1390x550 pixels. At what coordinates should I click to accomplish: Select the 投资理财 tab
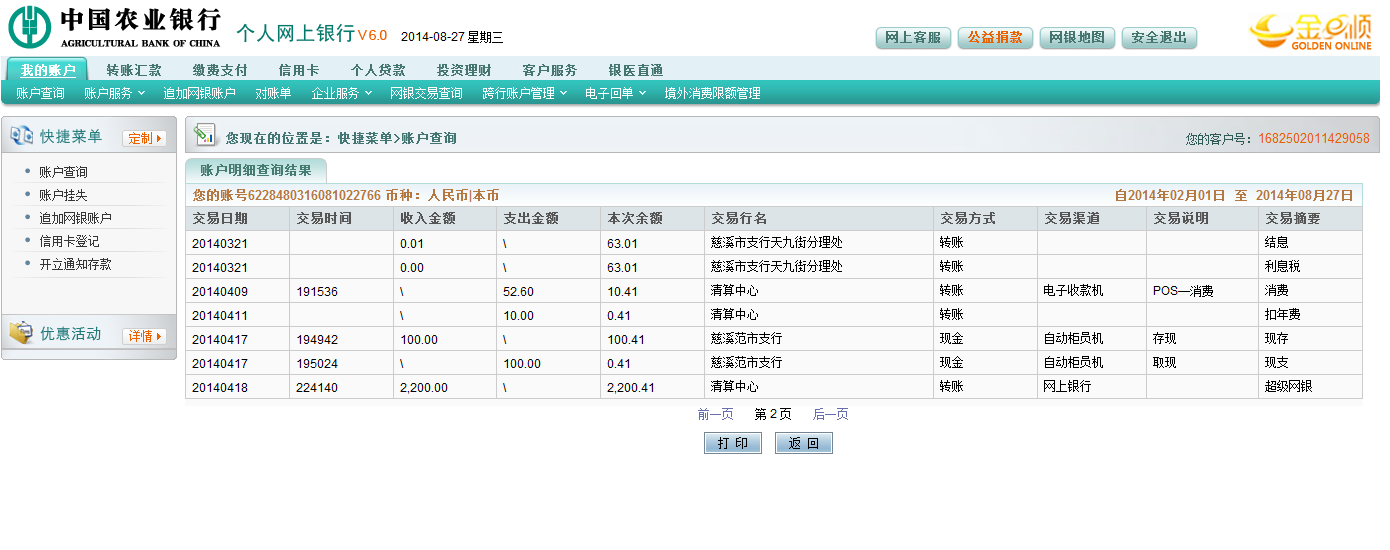(464, 70)
